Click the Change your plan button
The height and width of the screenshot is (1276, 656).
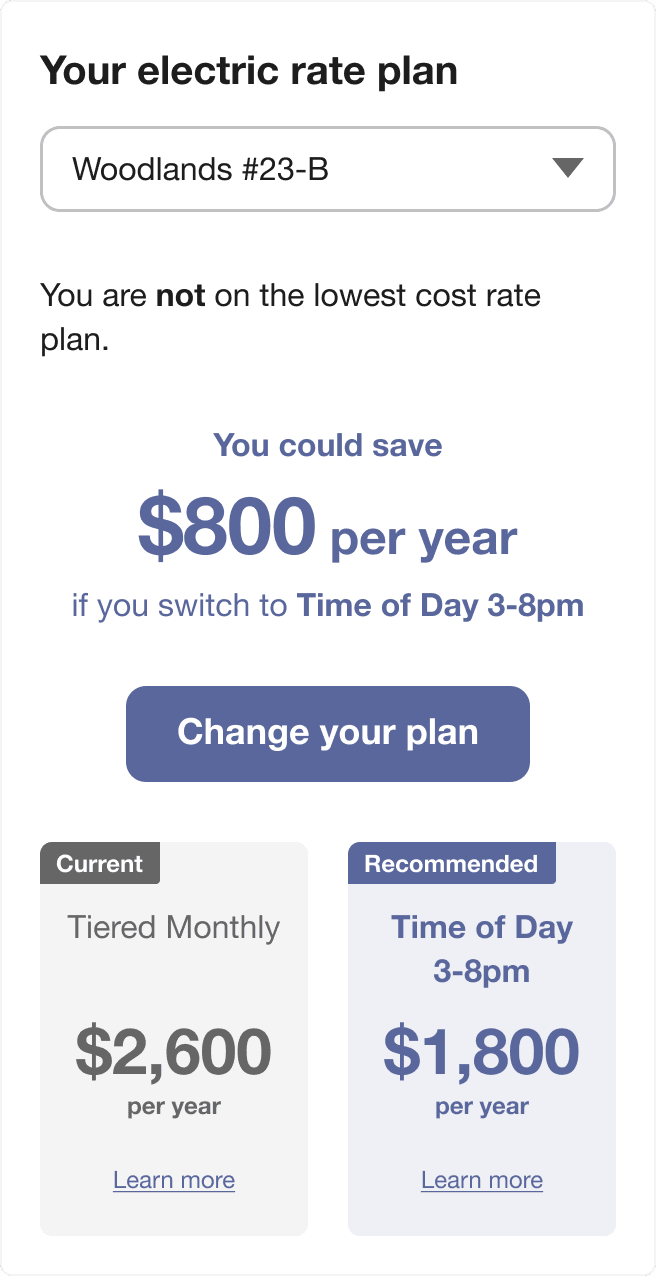pos(327,733)
